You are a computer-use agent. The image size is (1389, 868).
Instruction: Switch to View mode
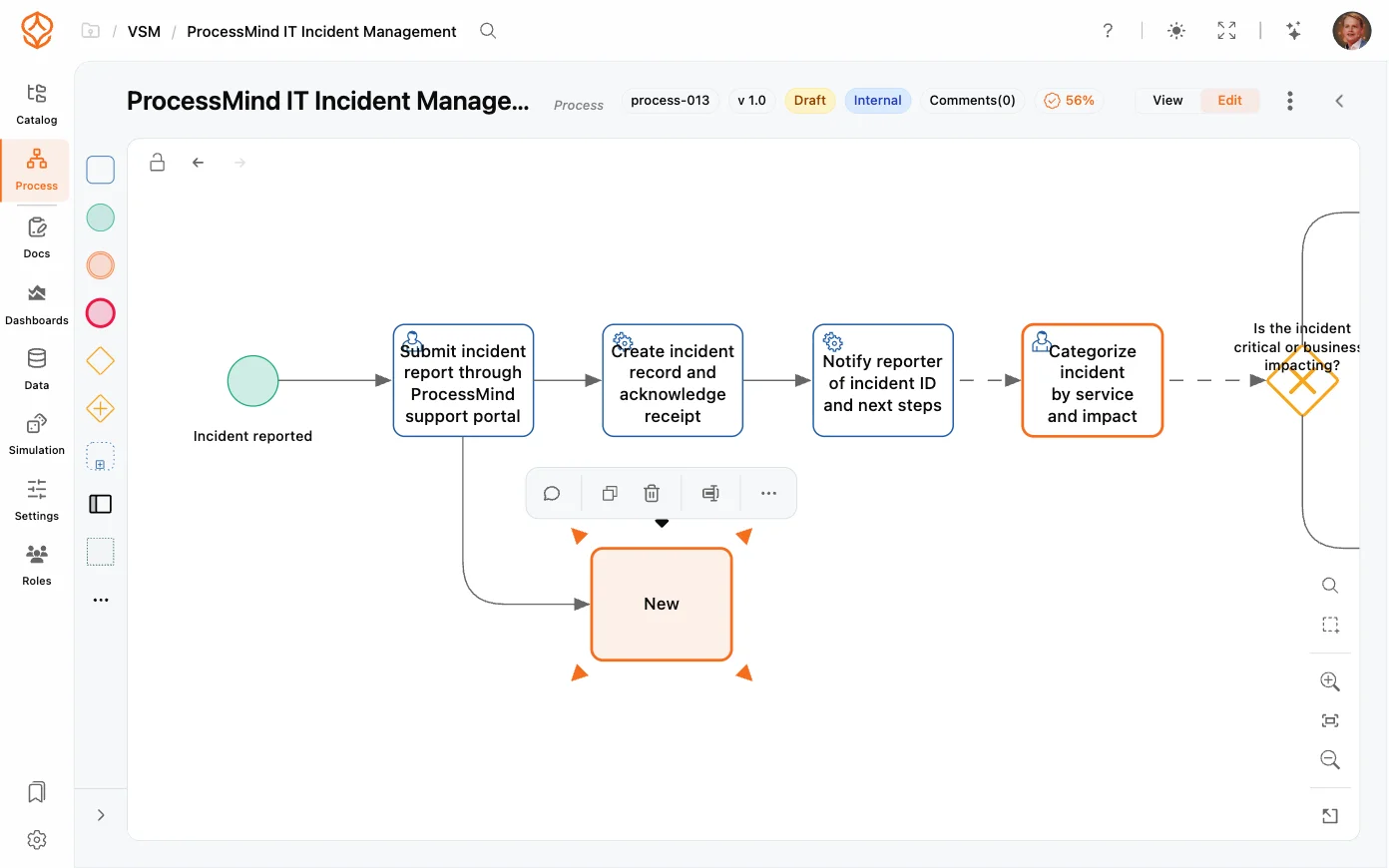coord(1167,101)
